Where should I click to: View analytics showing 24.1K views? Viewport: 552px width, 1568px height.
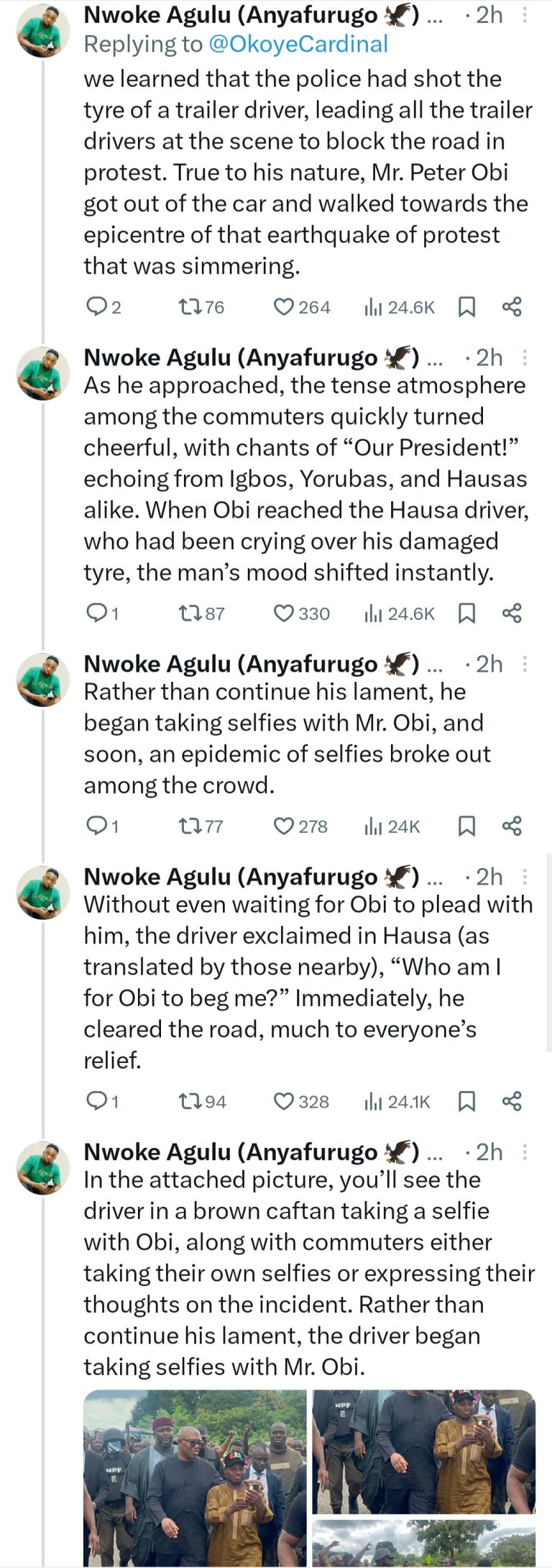[x=397, y=1102]
